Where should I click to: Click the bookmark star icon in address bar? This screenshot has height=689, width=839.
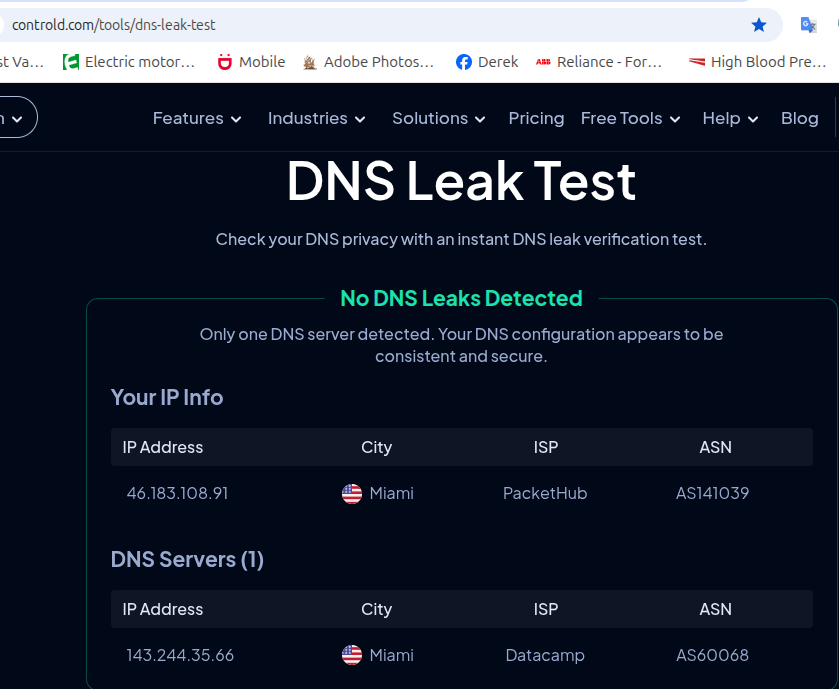tap(759, 25)
